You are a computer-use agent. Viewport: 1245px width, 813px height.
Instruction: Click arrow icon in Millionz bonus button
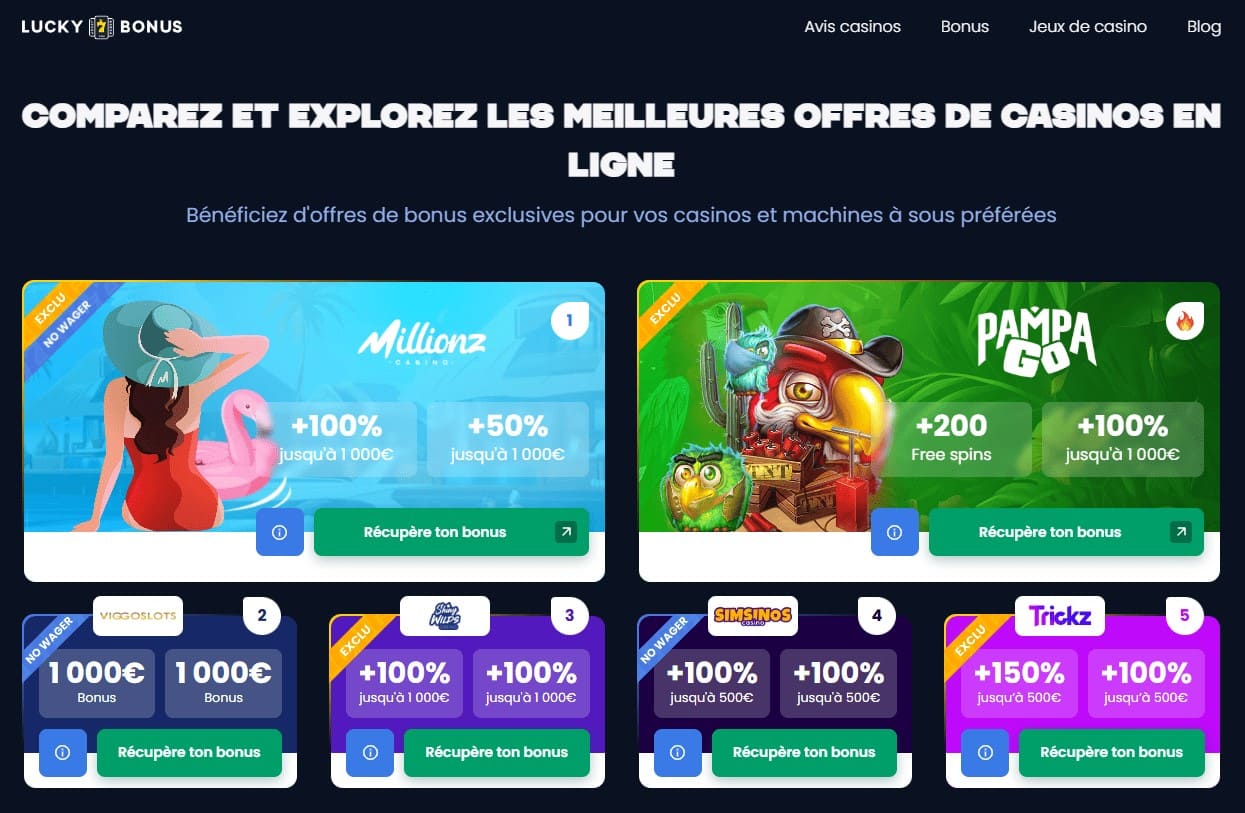pyautogui.click(x=566, y=532)
